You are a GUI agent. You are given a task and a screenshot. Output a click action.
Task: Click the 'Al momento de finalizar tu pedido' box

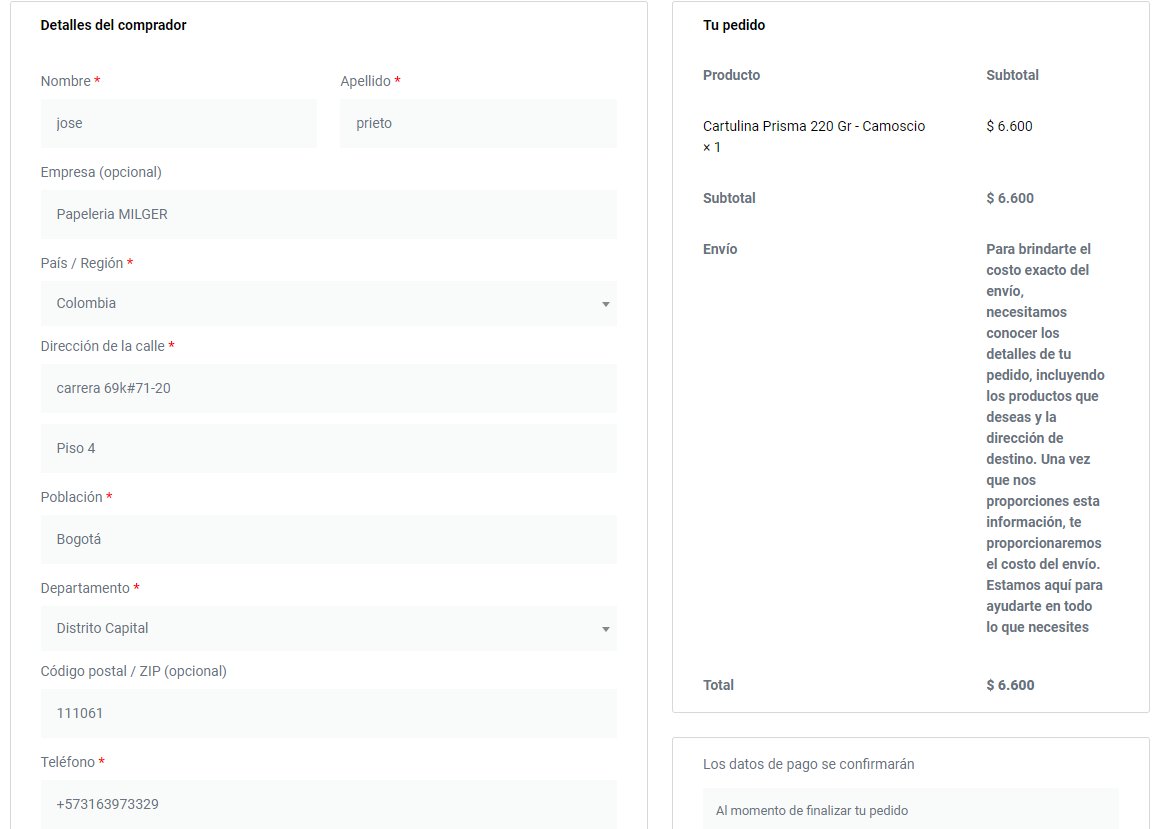(x=910, y=810)
